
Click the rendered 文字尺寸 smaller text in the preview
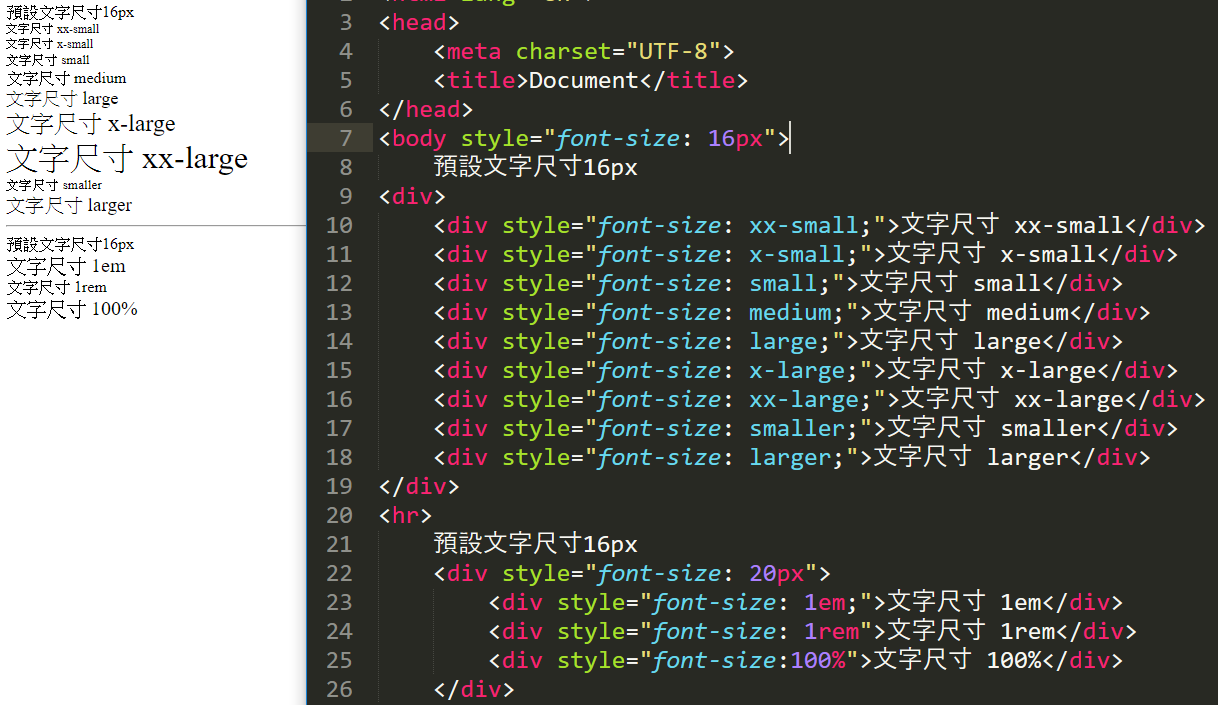click(54, 185)
